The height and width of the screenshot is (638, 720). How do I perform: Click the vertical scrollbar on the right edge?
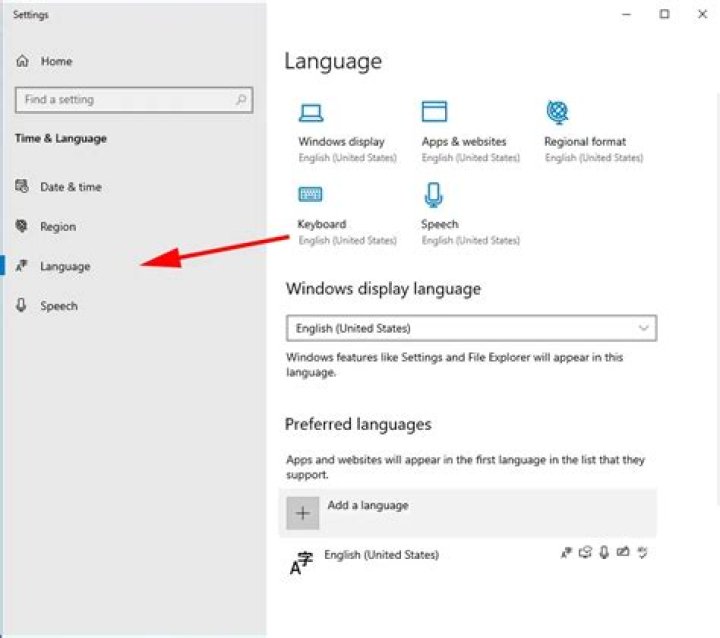[x=717, y=299]
